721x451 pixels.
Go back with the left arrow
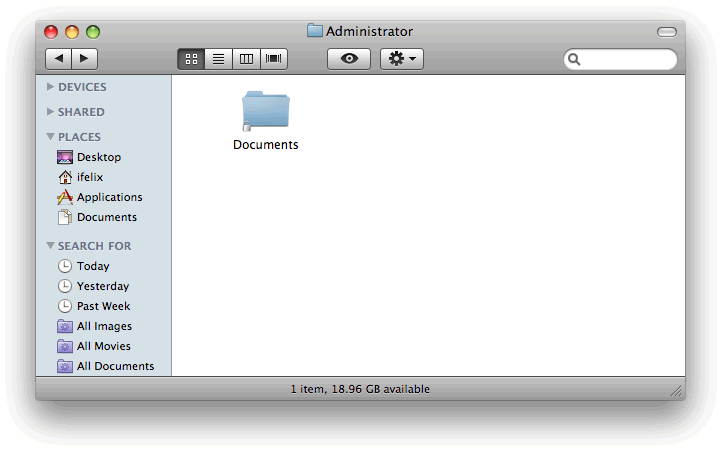point(58,59)
